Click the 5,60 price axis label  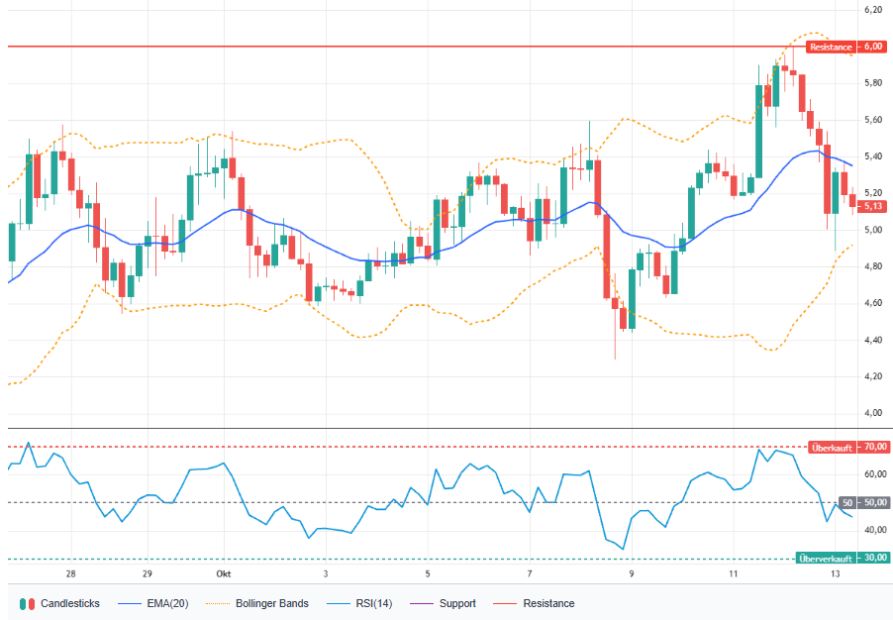(x=873, y=120)
